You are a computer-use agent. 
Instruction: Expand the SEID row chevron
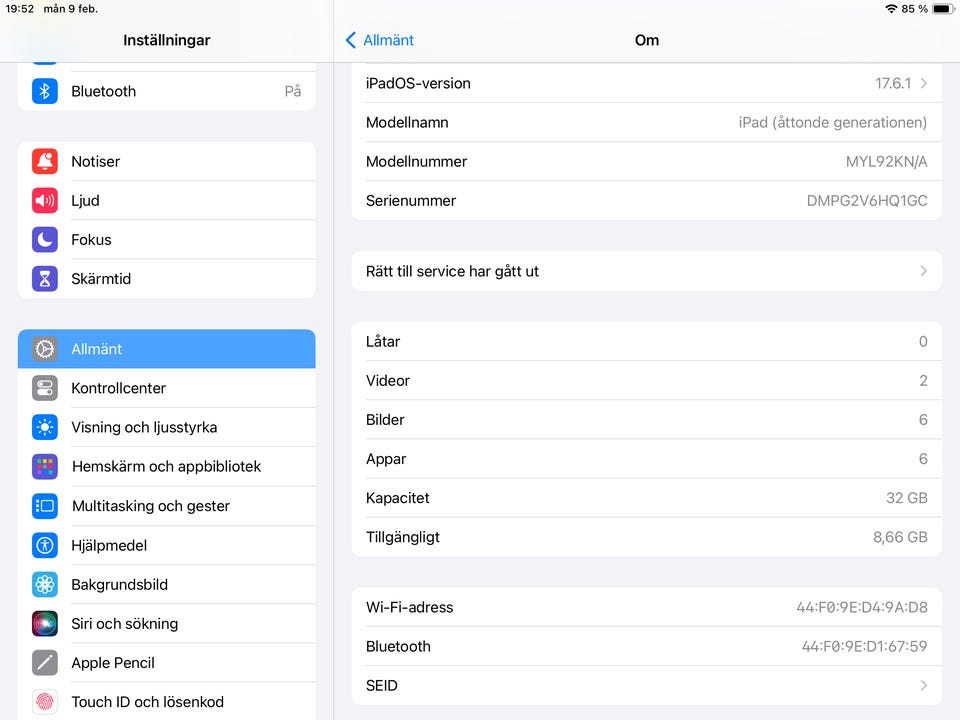pyautogui.click(x=923, y=686)
